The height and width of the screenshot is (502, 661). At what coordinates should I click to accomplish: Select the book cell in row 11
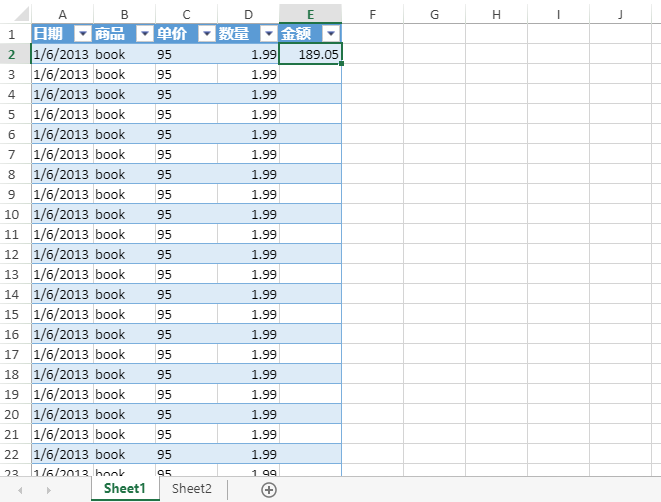124,234
